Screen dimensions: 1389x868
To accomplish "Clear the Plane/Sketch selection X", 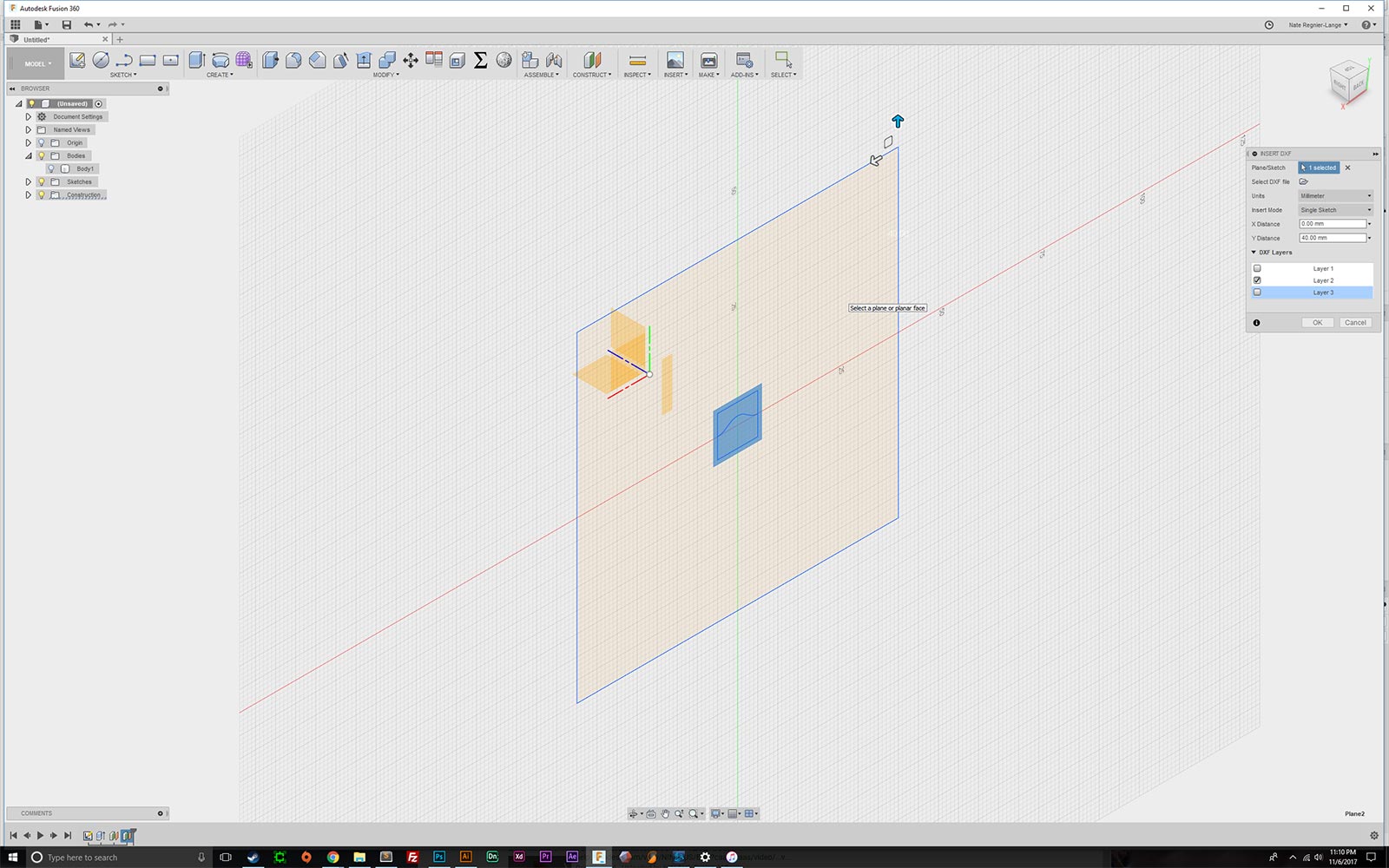I will [x=1347, y=168].
